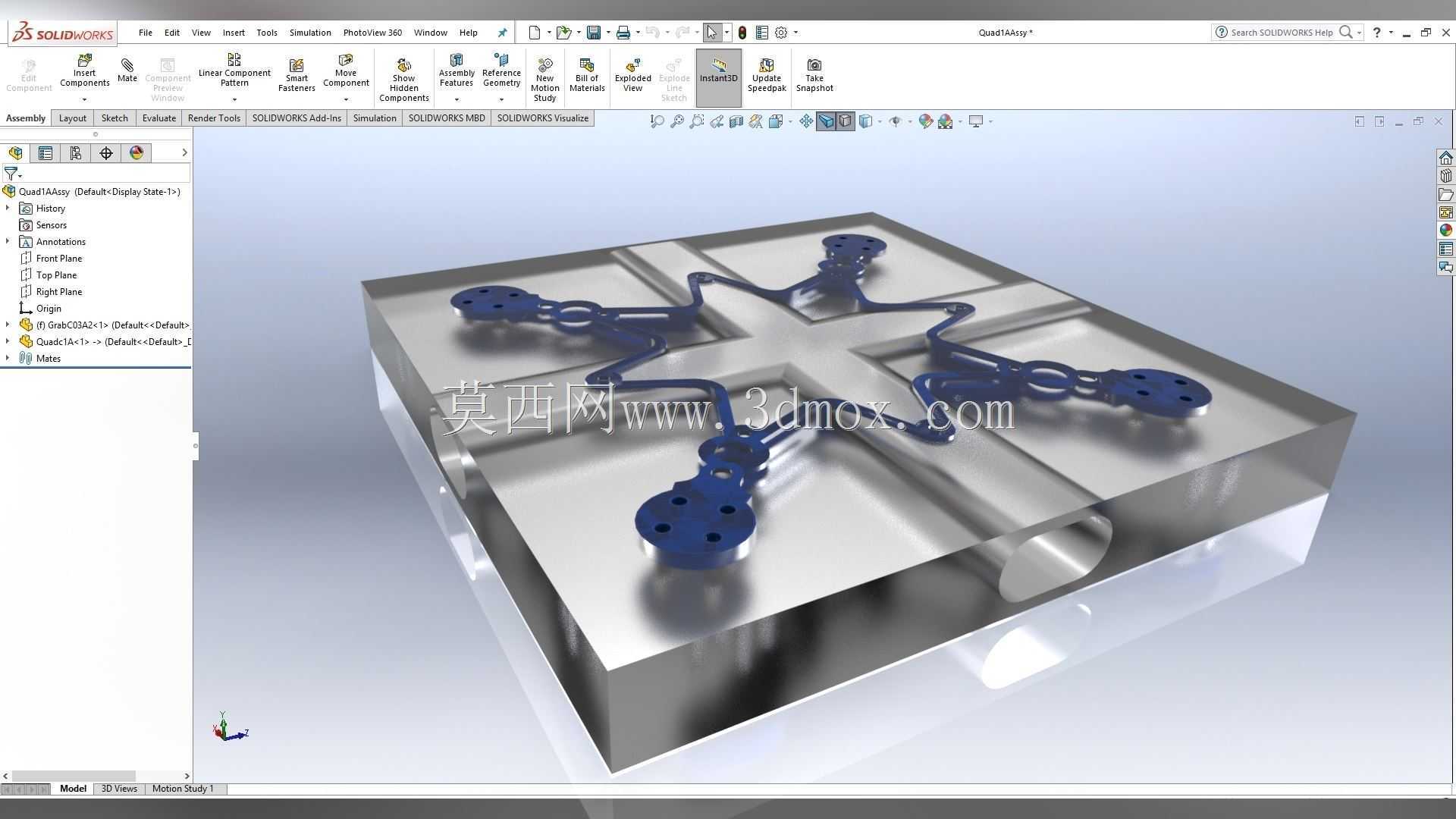
Task: Select Origin in feature tree
Action: [40, 309]
